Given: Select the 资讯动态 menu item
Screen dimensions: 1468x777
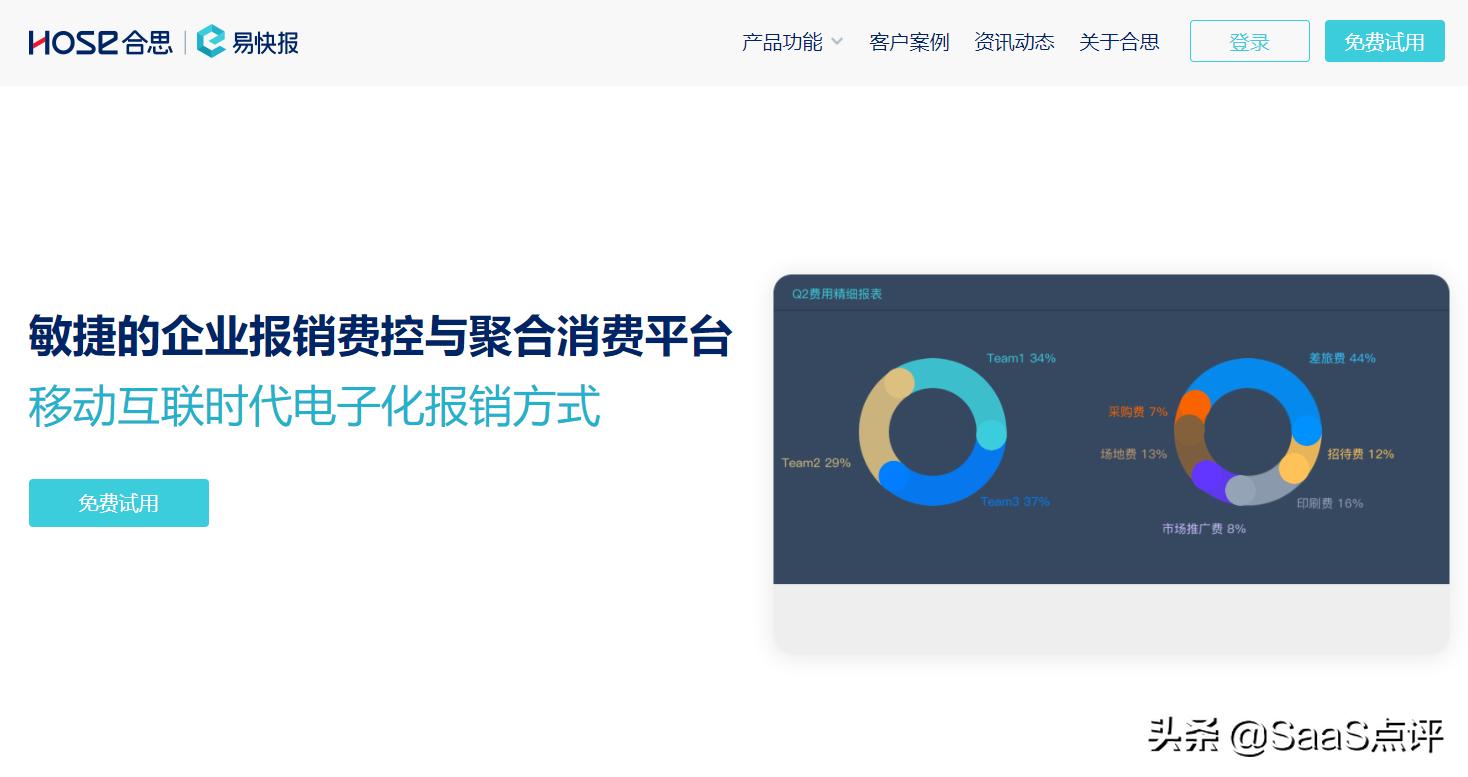Looking at the screenshot, I should click(x=1014, y=42).
